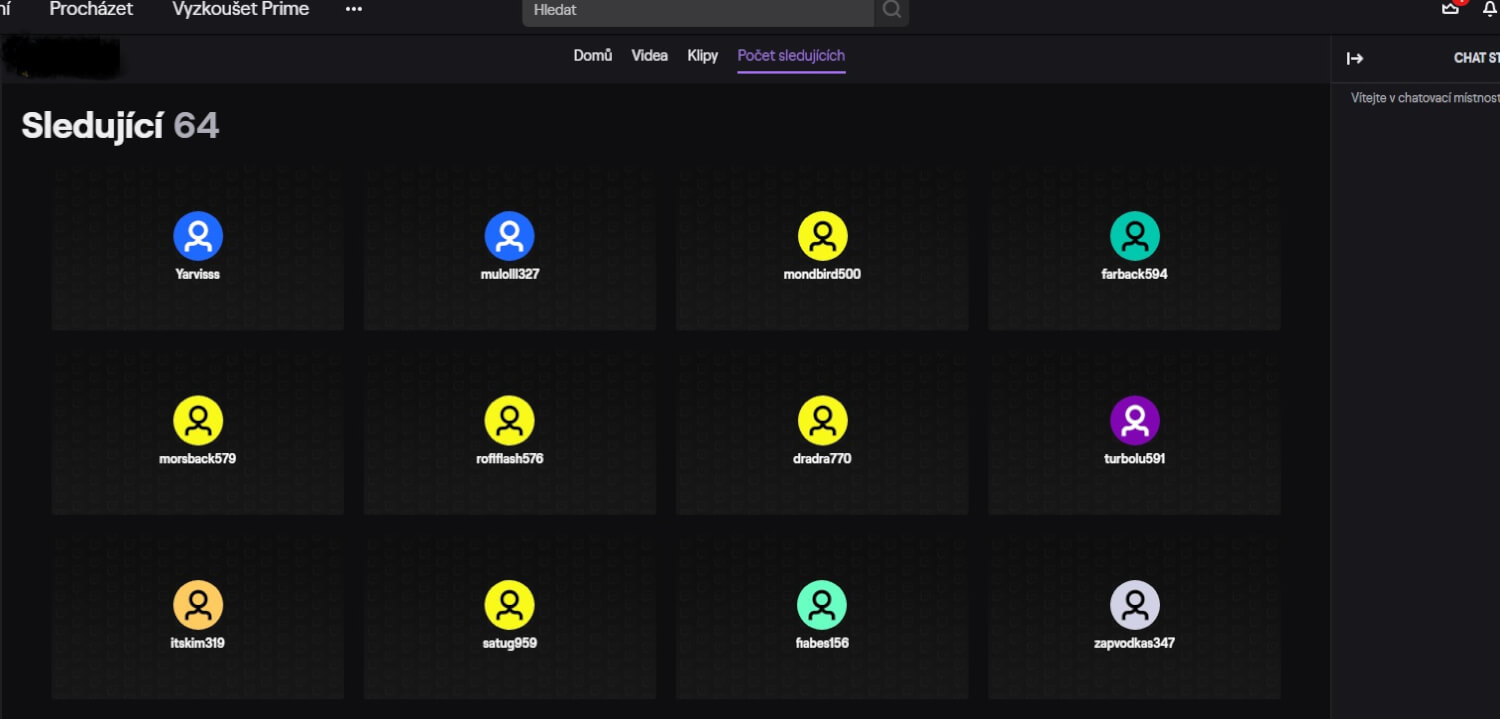This screenshot has width=1500, height=719.
Task: Open follower morsback579's card
Action: tap(197, 430)
